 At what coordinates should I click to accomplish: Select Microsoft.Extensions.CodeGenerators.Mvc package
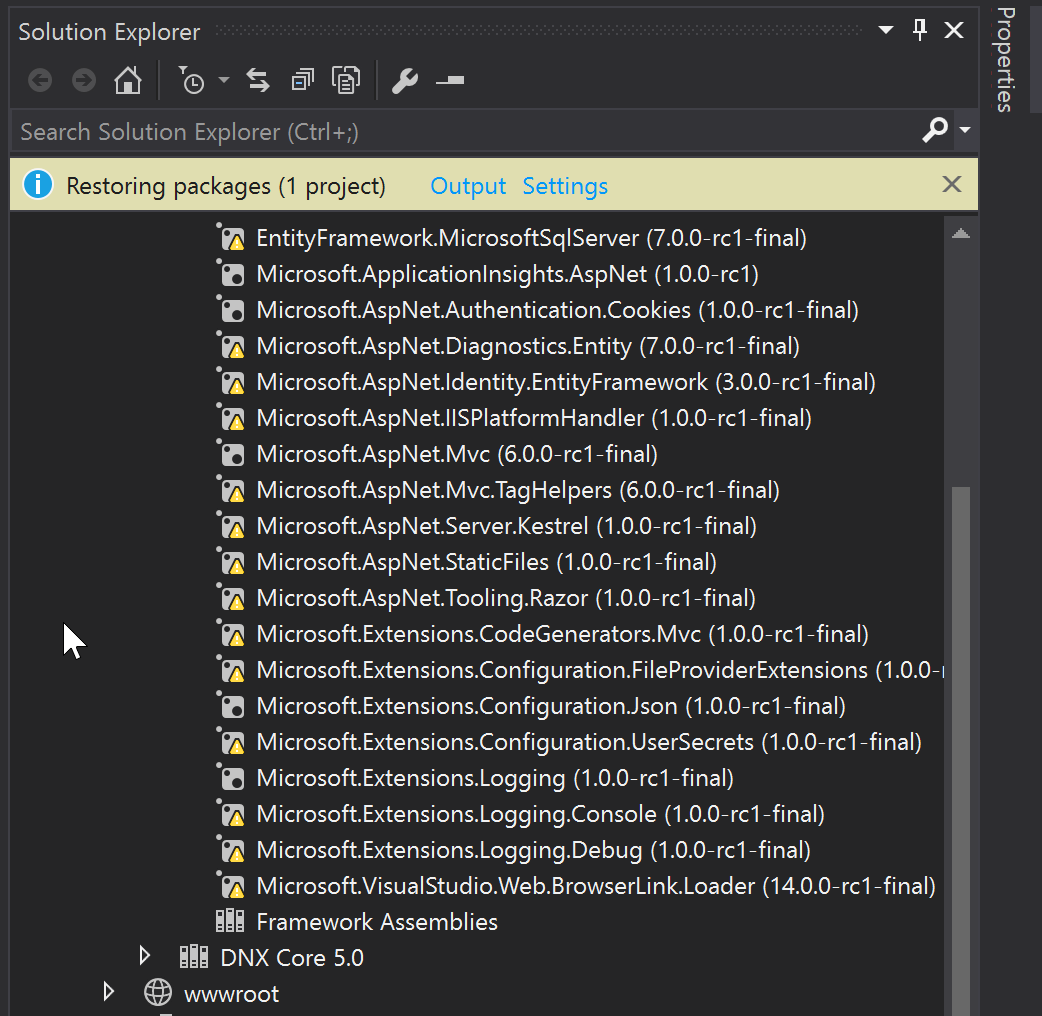click(562, 634)
